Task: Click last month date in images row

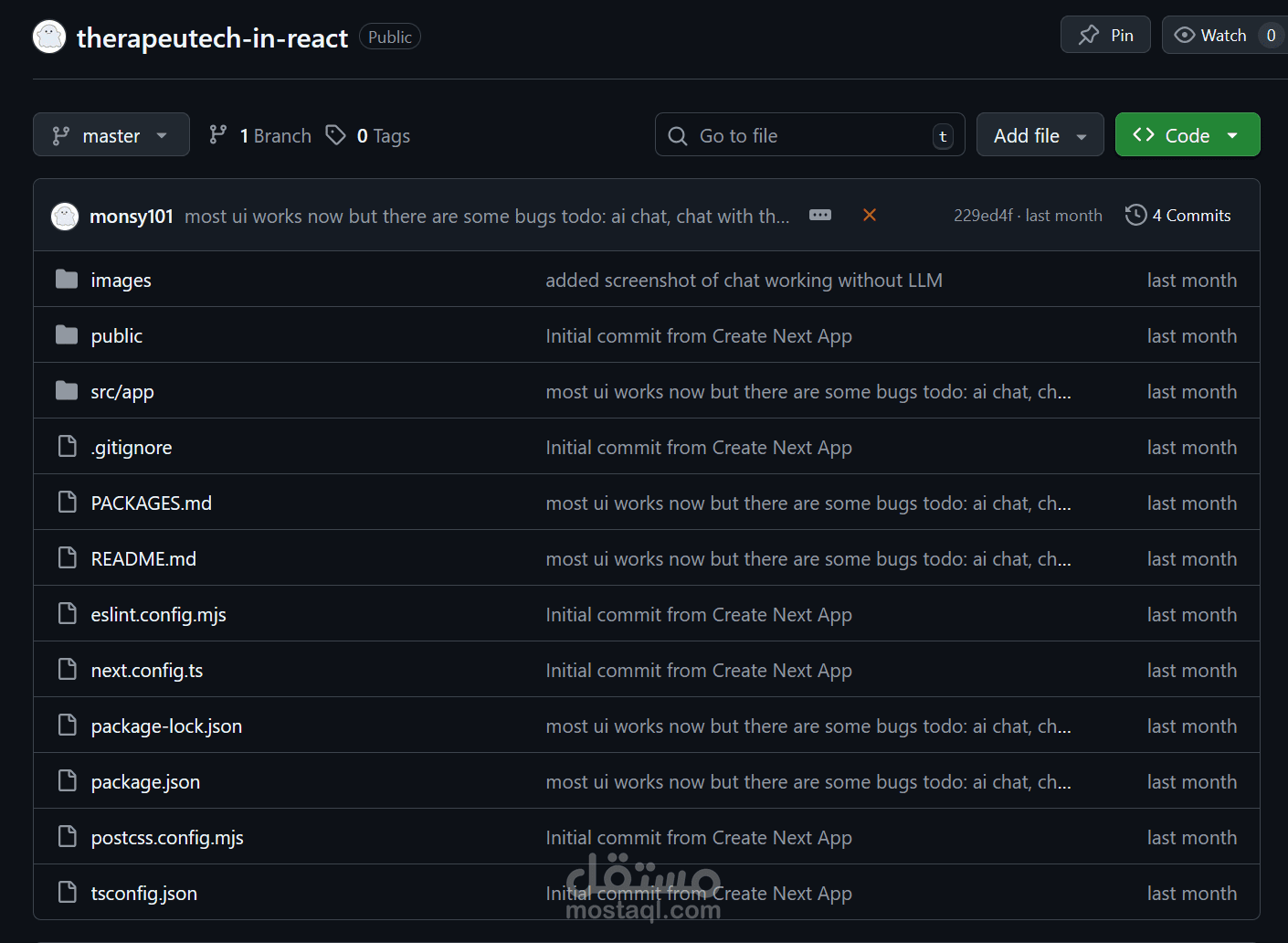Action: [1192, 281]
